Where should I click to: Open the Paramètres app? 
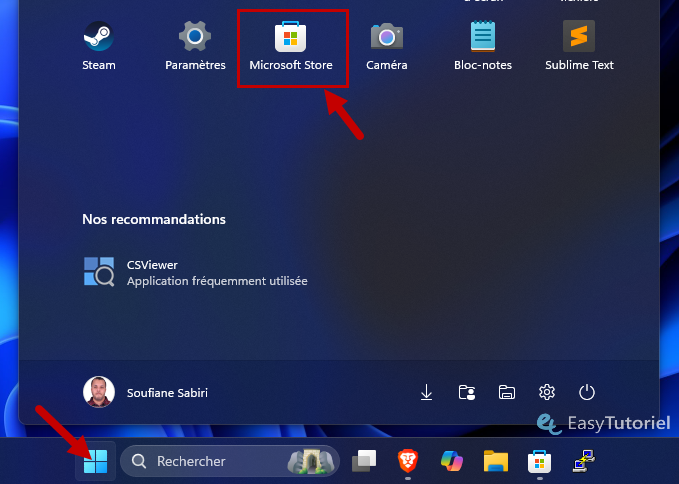pyautogui.click(x=194, y=46)
